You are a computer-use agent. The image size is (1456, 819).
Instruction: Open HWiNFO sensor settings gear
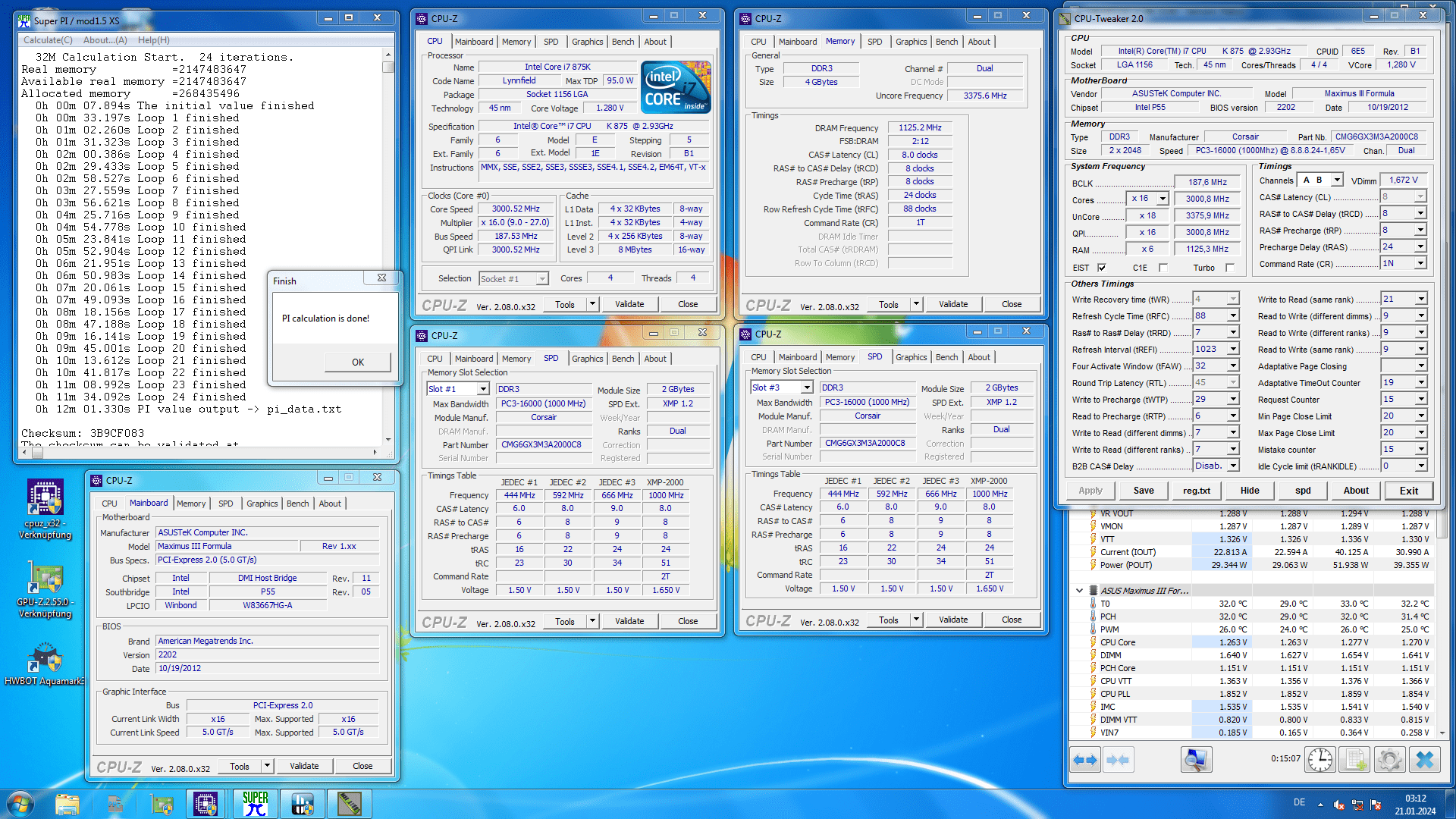click(x=1390, y=760)
